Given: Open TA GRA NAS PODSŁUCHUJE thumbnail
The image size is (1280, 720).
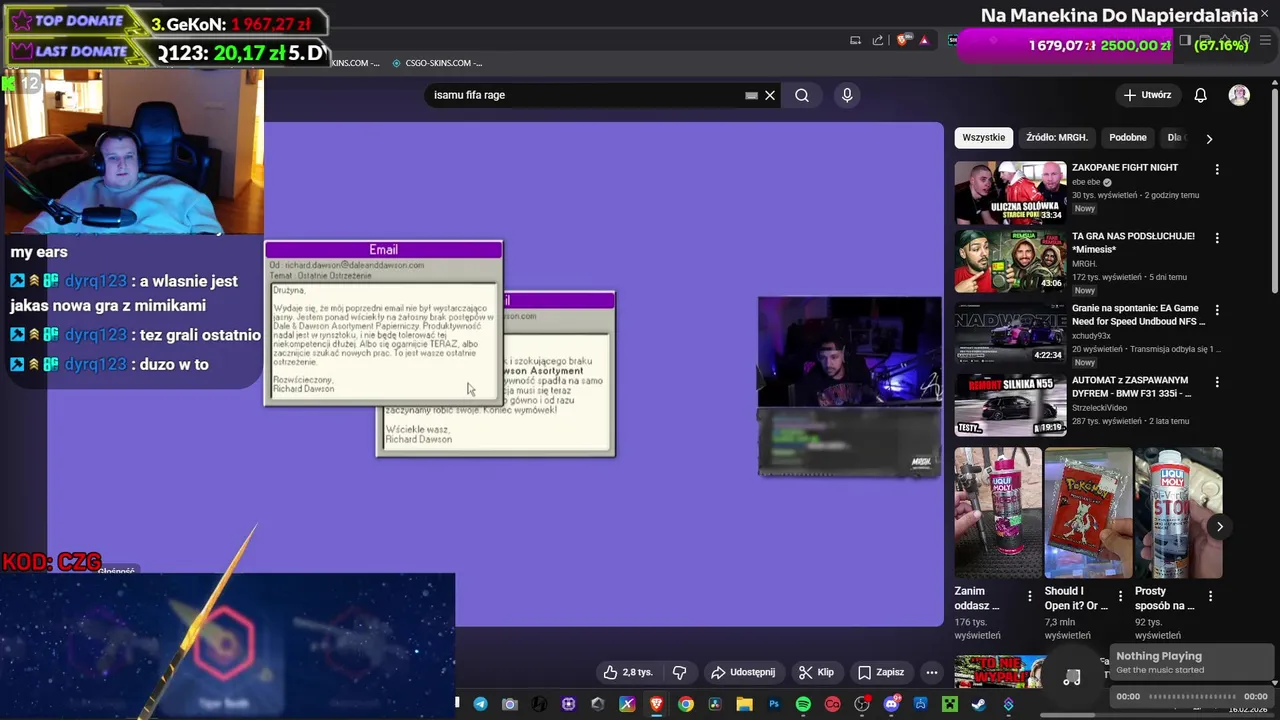Looking at the screenshot, I should point(1010,262).
